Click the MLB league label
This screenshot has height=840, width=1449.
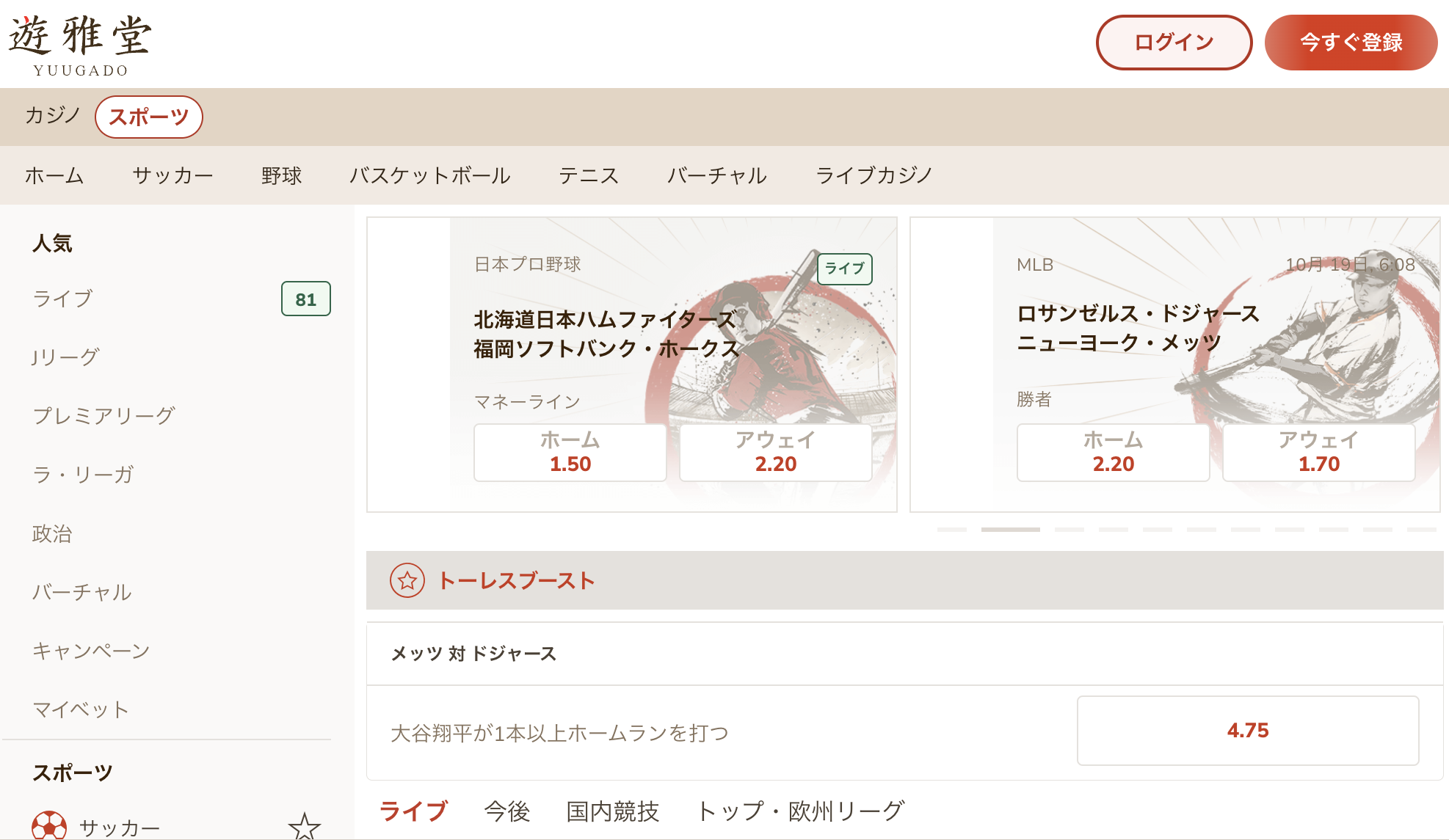click(x=1035, y=265)
